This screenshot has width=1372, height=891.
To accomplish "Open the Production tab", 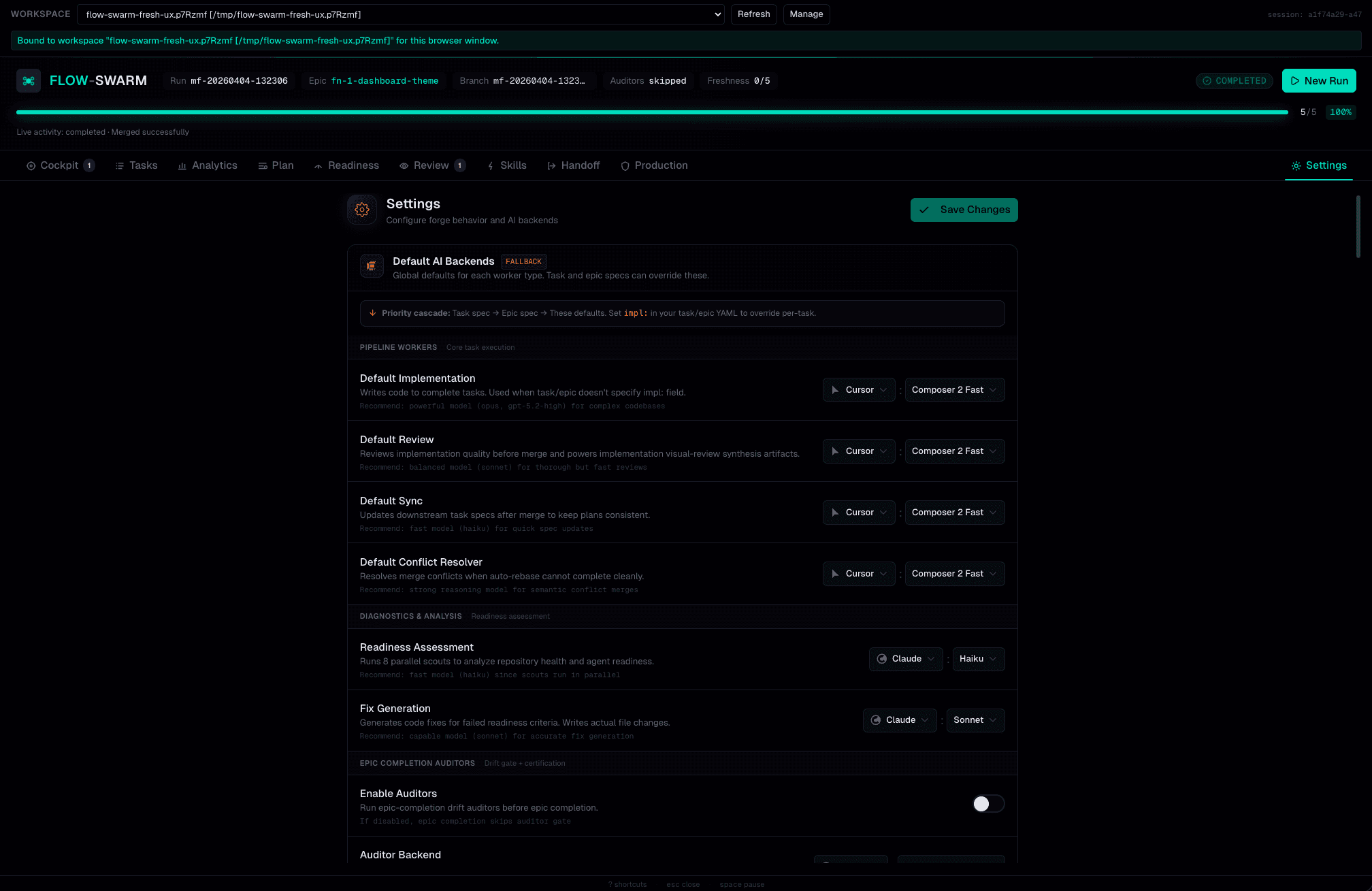I will point(654,165).
